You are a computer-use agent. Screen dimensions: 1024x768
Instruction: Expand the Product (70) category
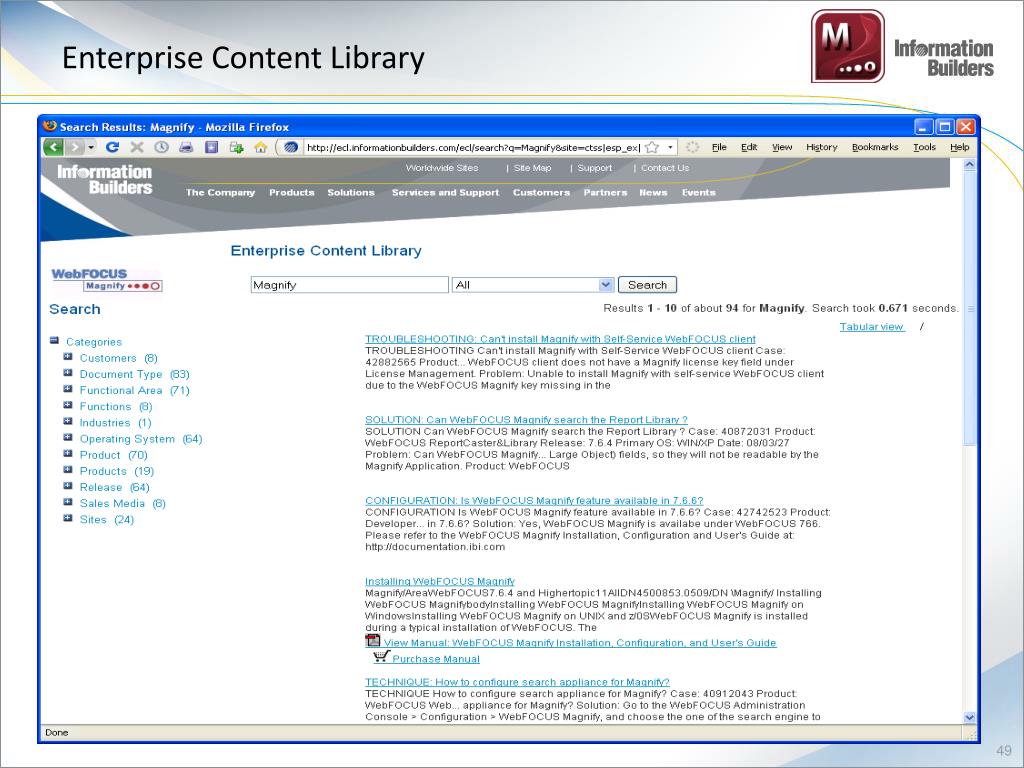click(x=68, y=453)
